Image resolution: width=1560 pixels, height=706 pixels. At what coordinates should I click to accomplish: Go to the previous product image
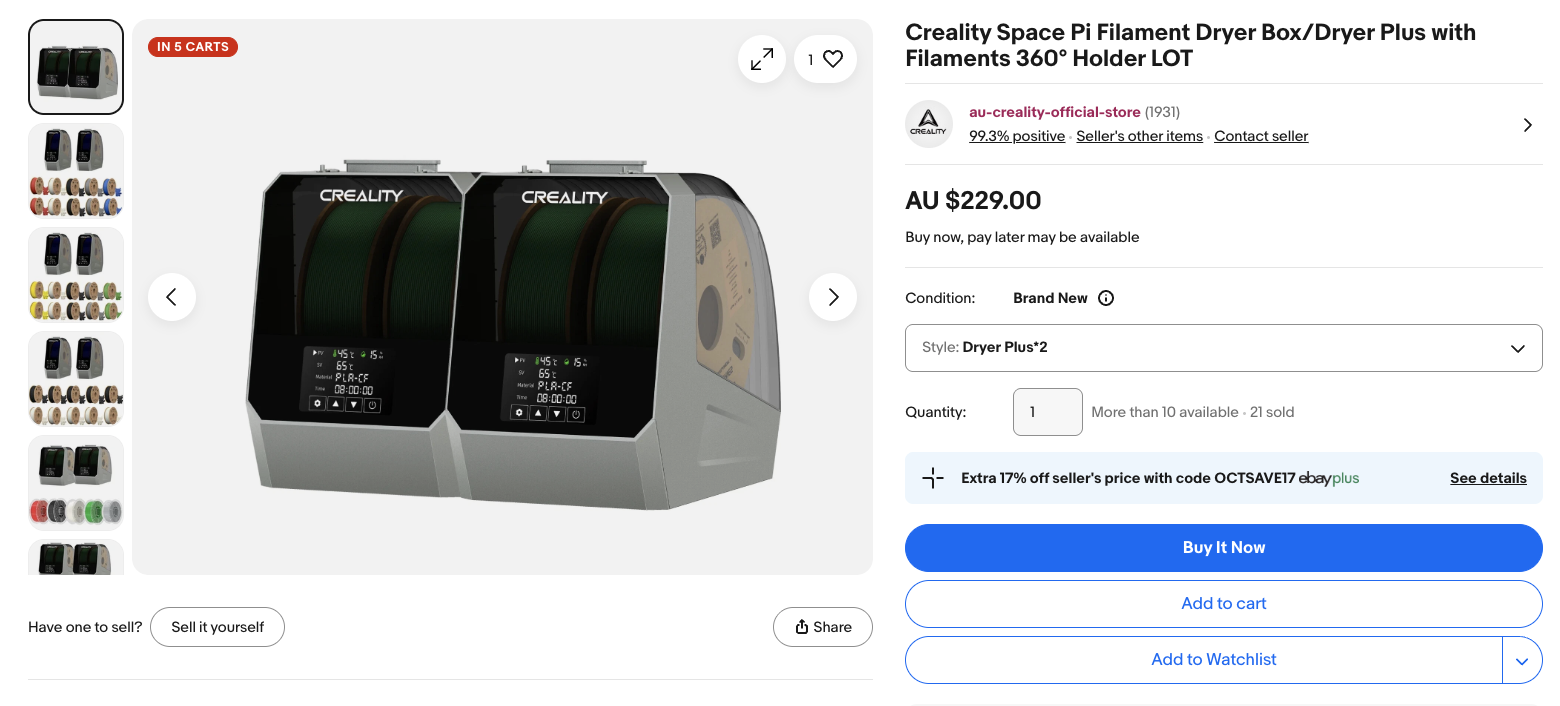point(172,297)
